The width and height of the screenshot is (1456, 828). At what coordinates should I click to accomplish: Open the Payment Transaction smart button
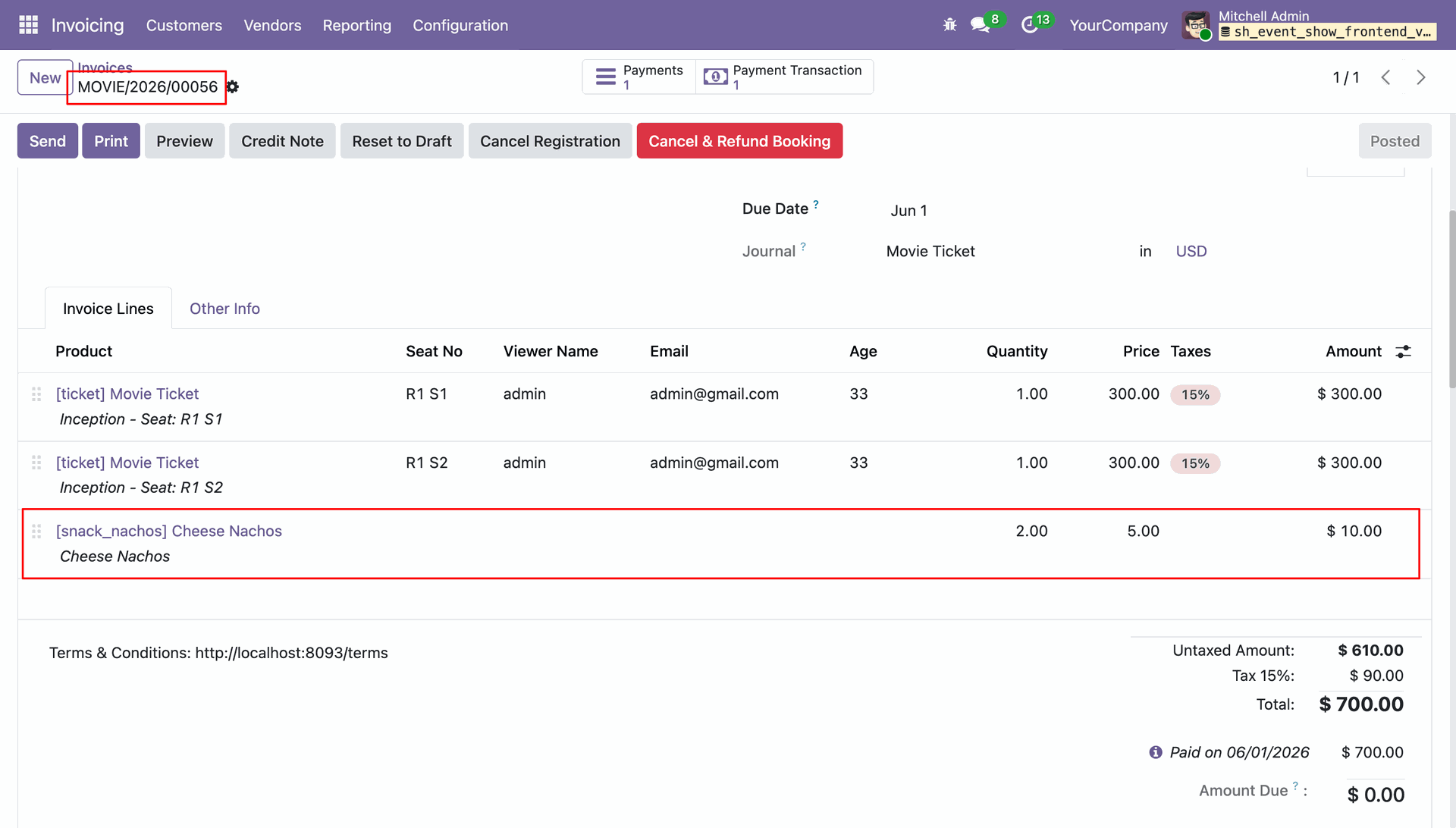tap(784, 77)
